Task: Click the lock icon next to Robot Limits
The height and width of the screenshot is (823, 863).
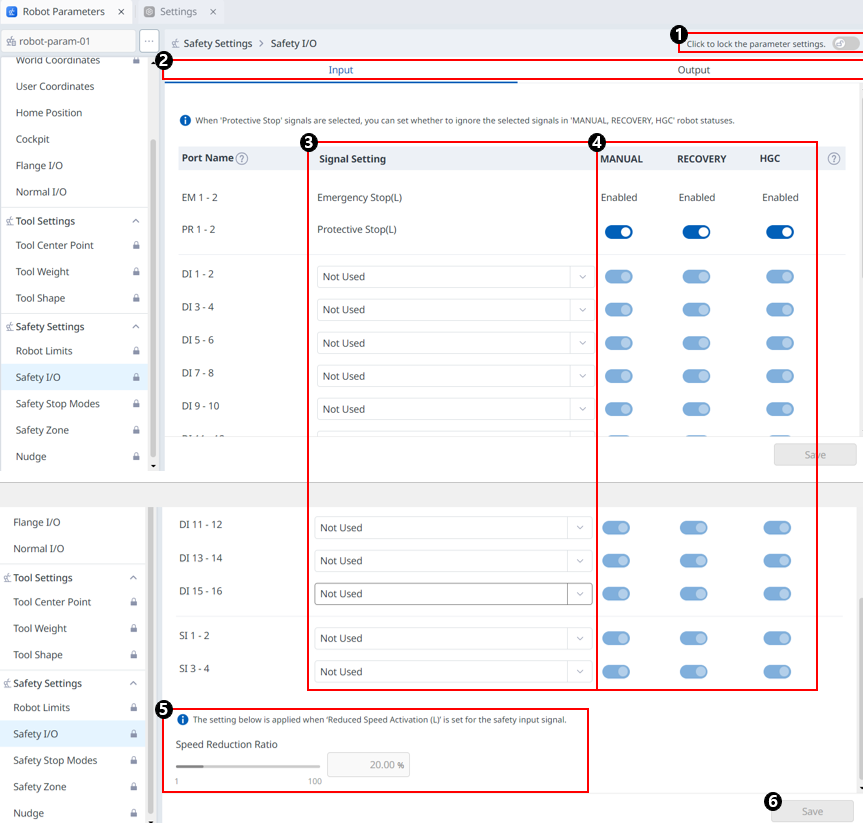Action: (136, 352)
